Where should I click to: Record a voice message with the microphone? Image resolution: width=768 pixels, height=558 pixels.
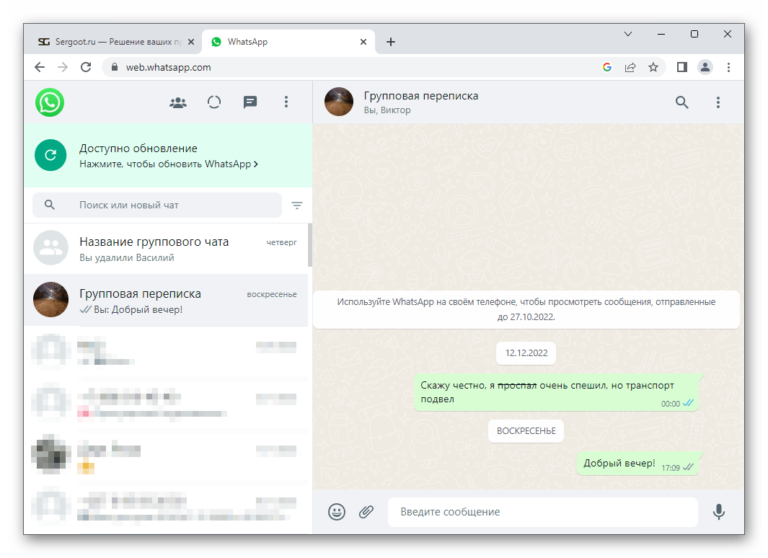[719, 512]
